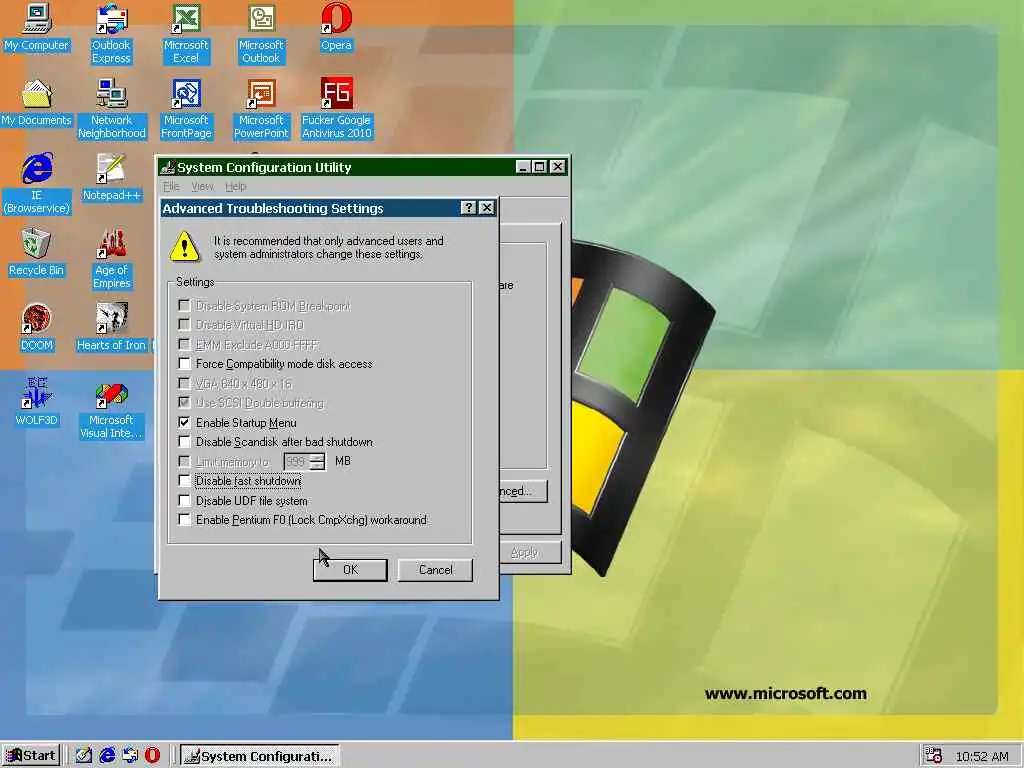Open the View menu in System Configuration Utility

pos(202,187)
